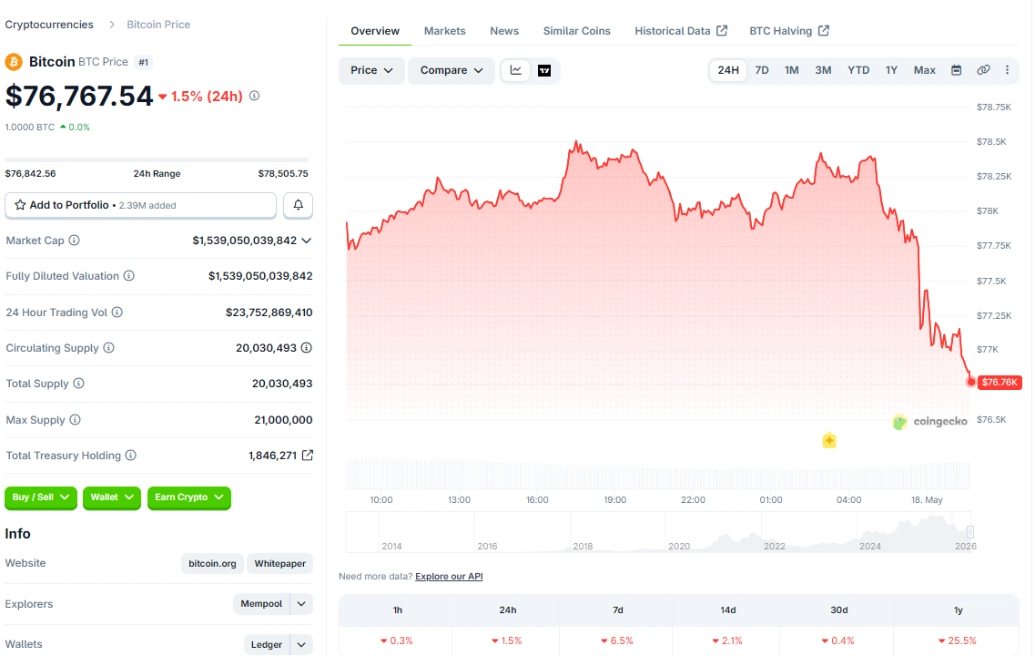Open the News tab
This screenshot has width=1035, height=656.
504,31
